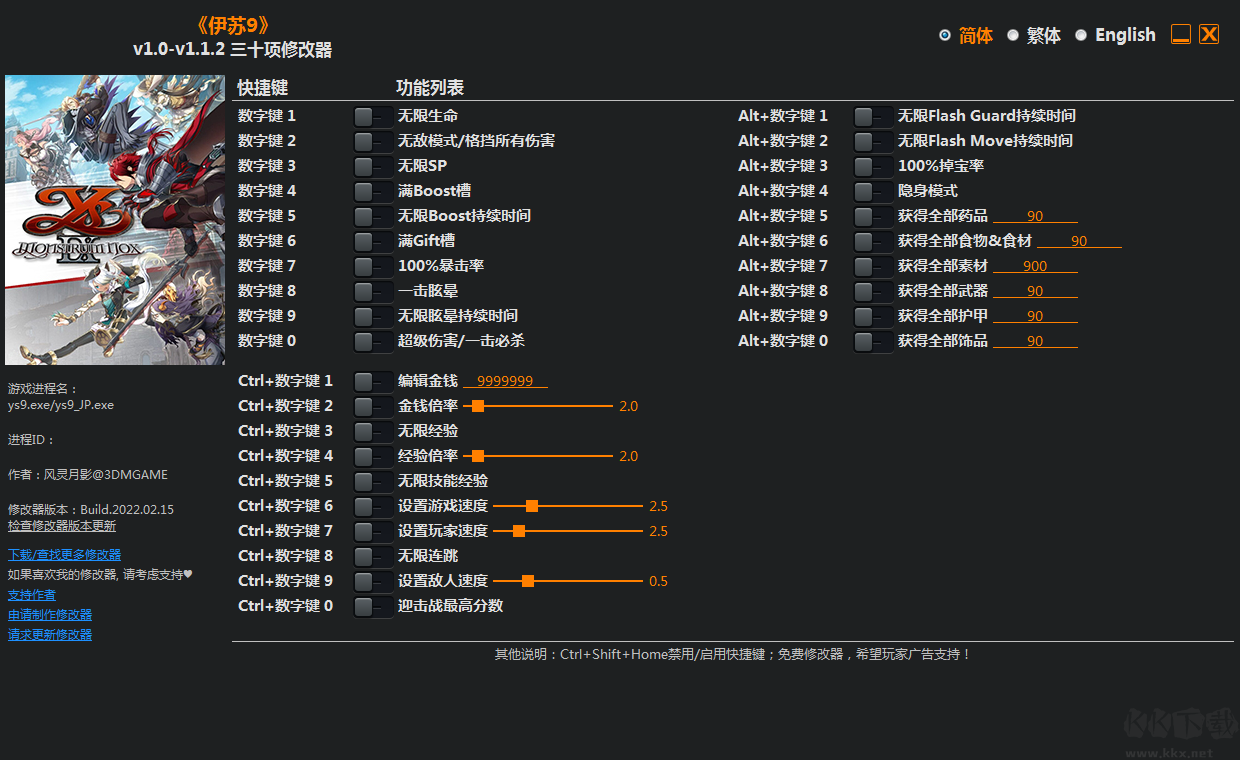The height and width of the screenshot is (760, 1240).
Task: Toggle 经验倍率 switch
Action: pos(373,457)
